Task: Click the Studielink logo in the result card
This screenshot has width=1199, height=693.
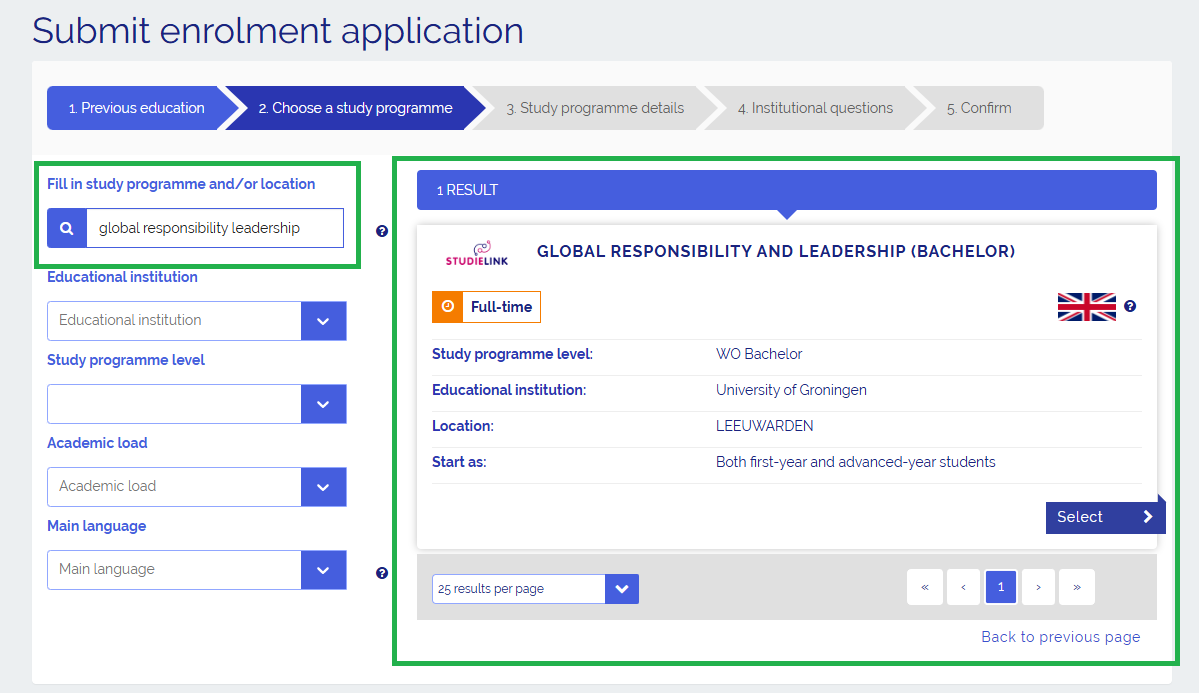Action: coord(476,254)
